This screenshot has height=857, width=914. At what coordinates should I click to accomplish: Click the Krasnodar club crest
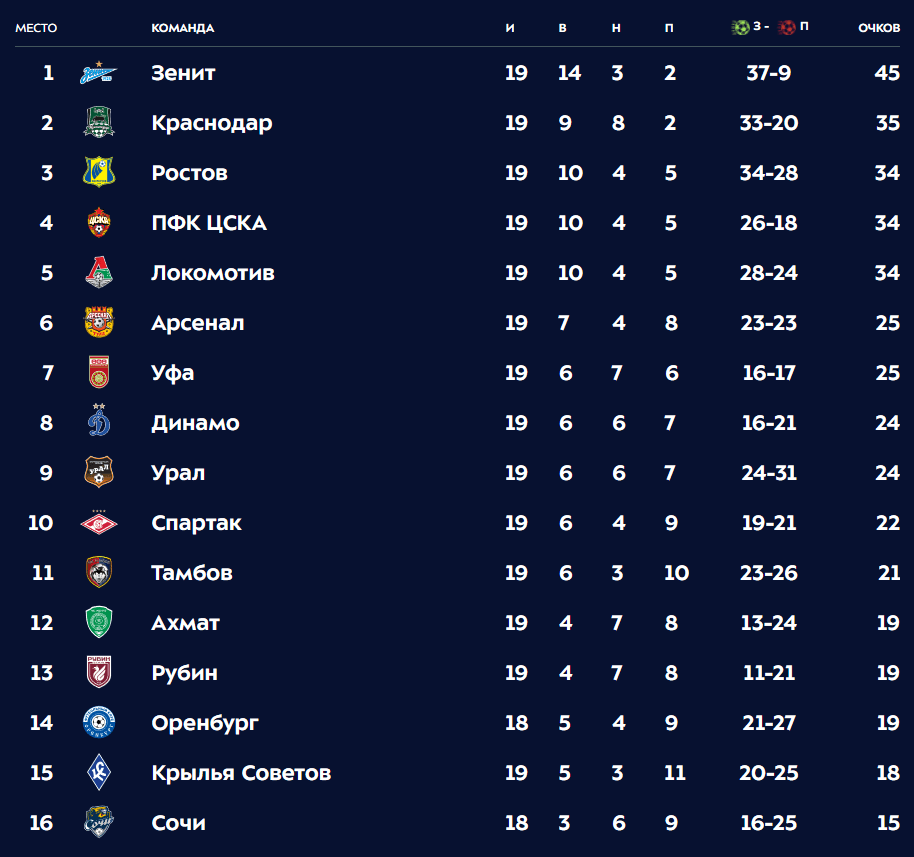99,122
